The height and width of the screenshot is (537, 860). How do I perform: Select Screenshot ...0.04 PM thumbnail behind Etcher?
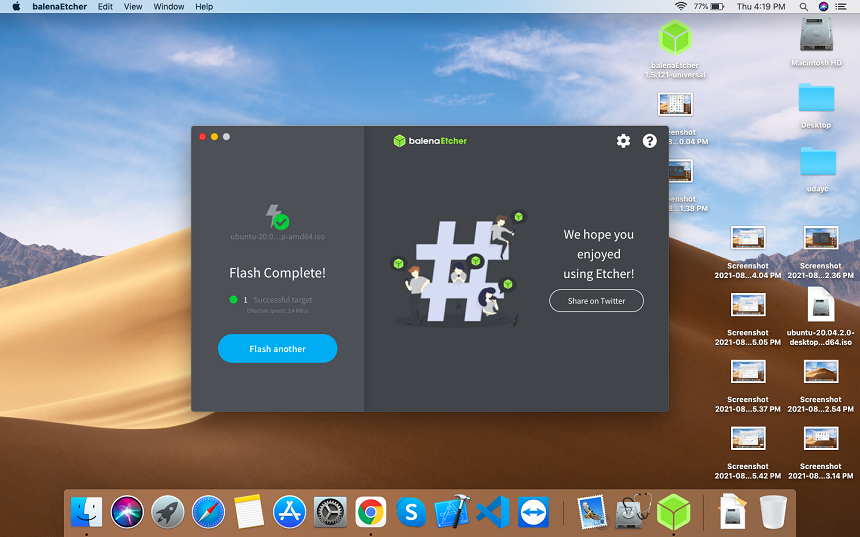pos(675,104)
